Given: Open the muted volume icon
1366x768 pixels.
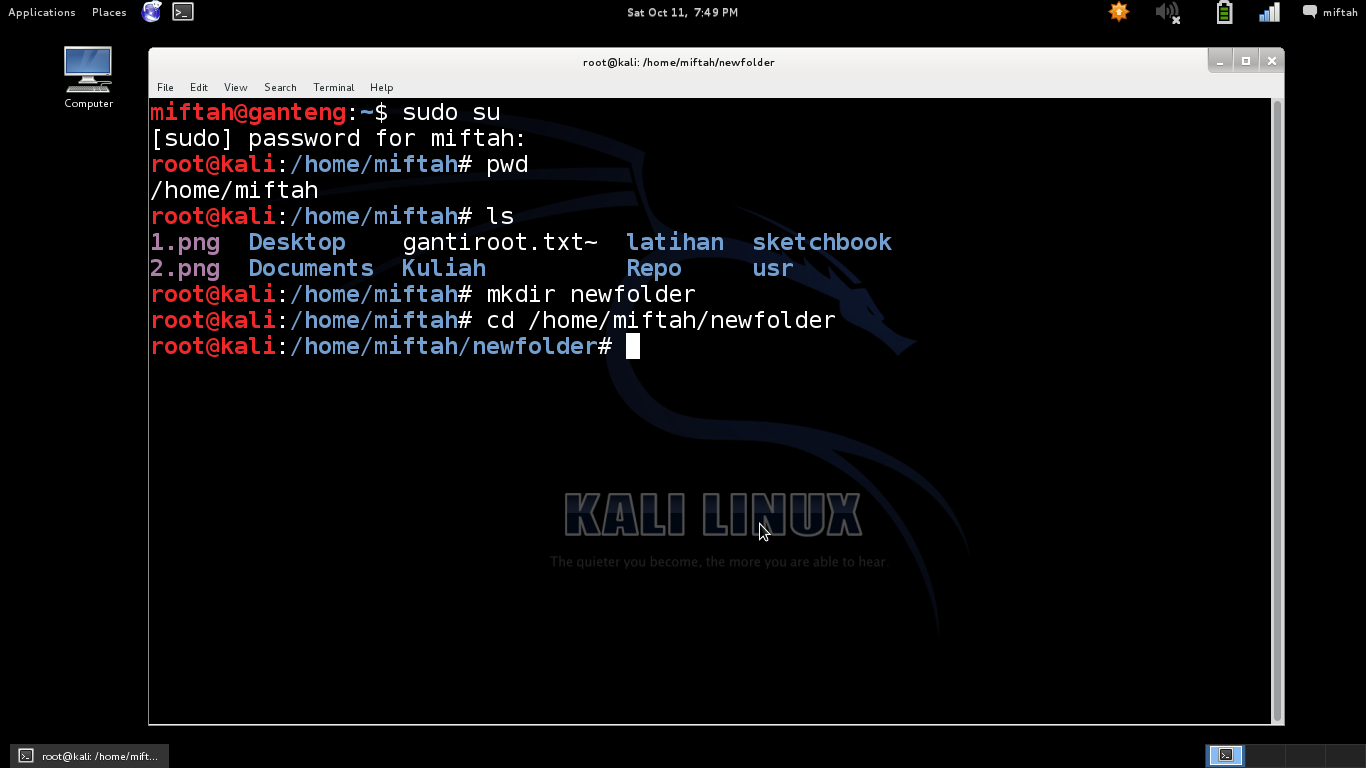Looking at the screenshot, I should 1168,12.
